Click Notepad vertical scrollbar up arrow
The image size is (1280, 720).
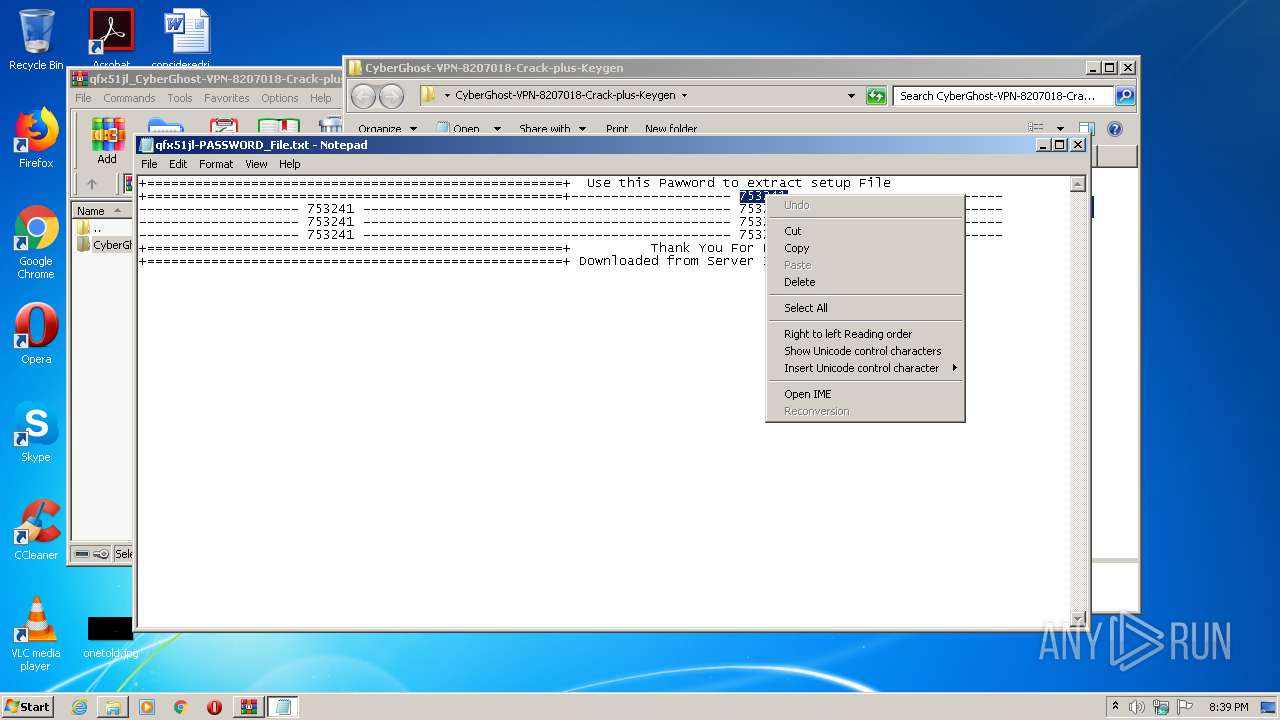[1077, 184]
